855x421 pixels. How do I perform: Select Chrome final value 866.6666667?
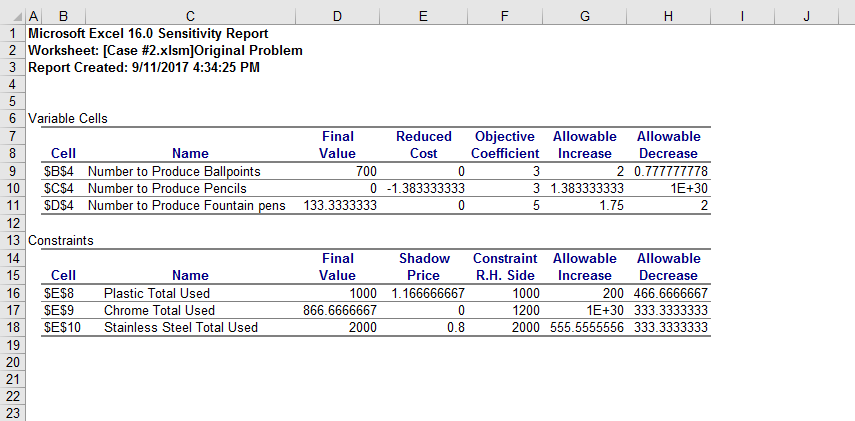coord(340,310)
